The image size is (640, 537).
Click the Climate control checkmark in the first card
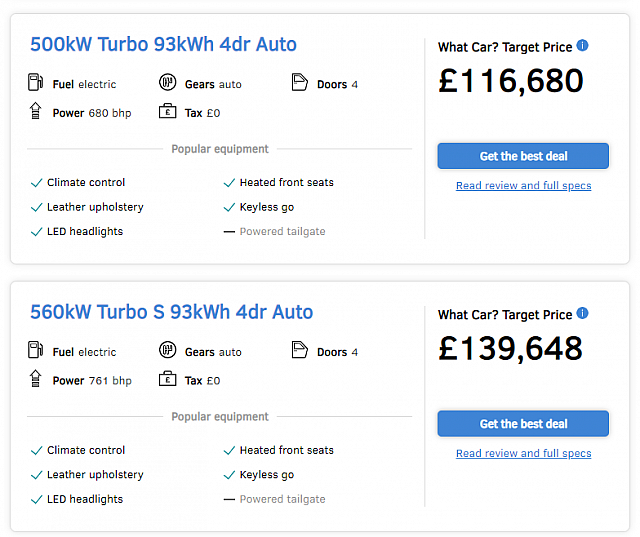click(37, 183)
